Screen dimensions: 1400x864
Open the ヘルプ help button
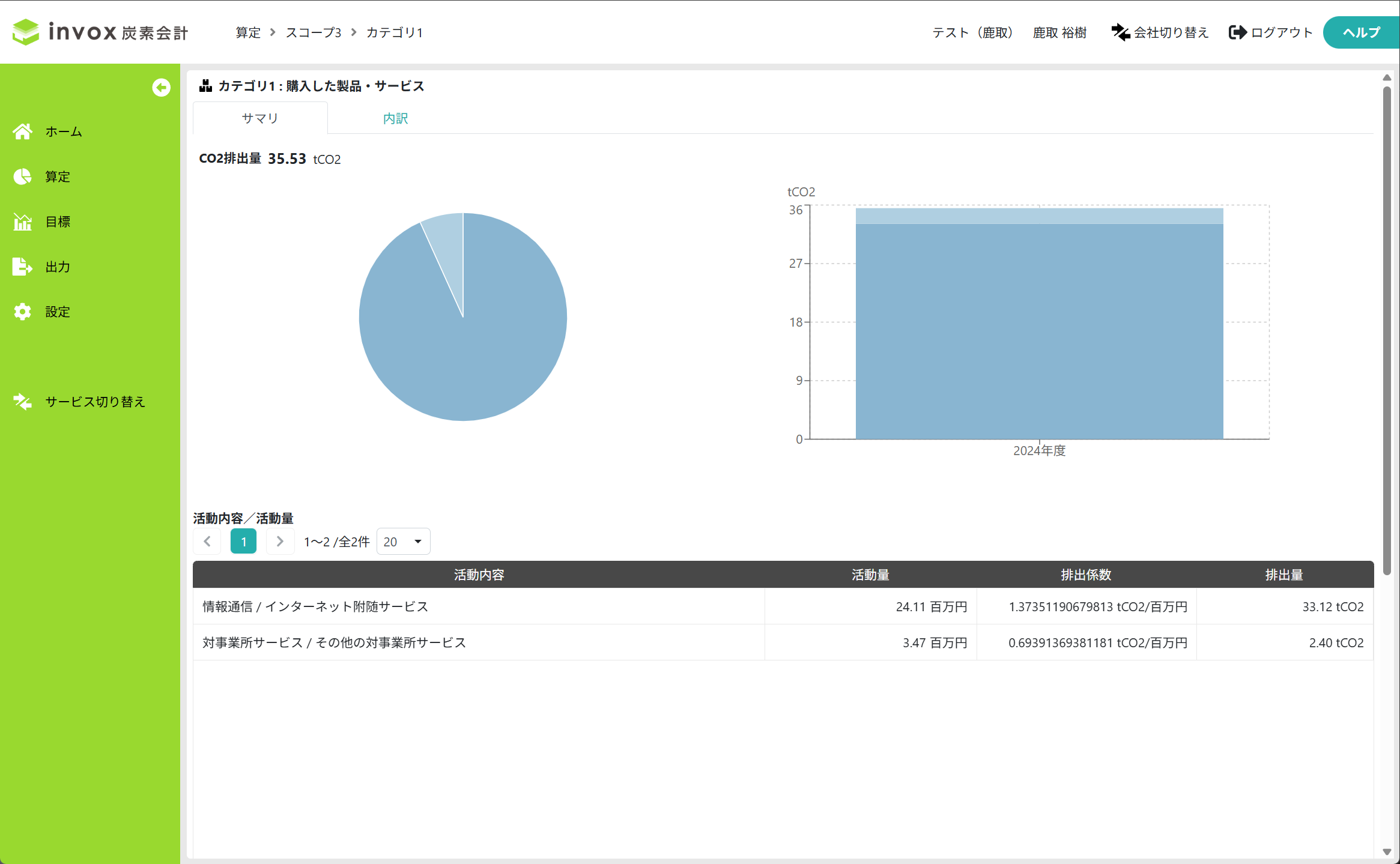1361,32
